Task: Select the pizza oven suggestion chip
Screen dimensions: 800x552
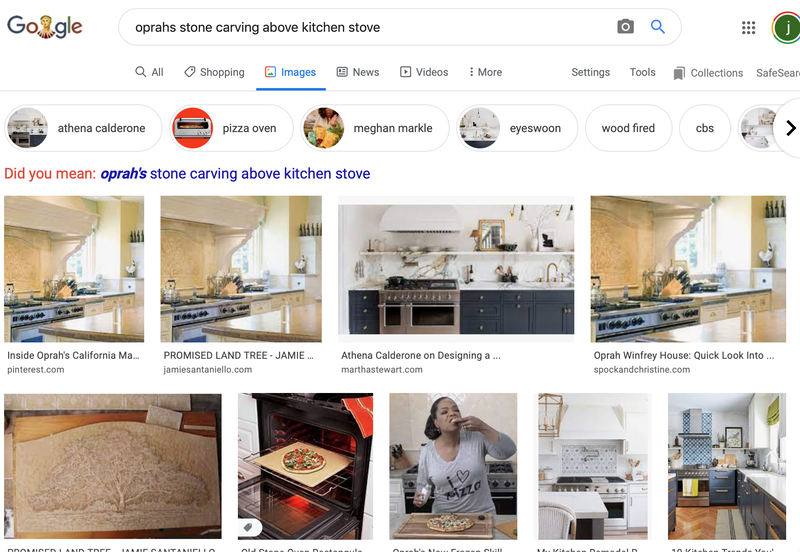Action: (231, 128)
